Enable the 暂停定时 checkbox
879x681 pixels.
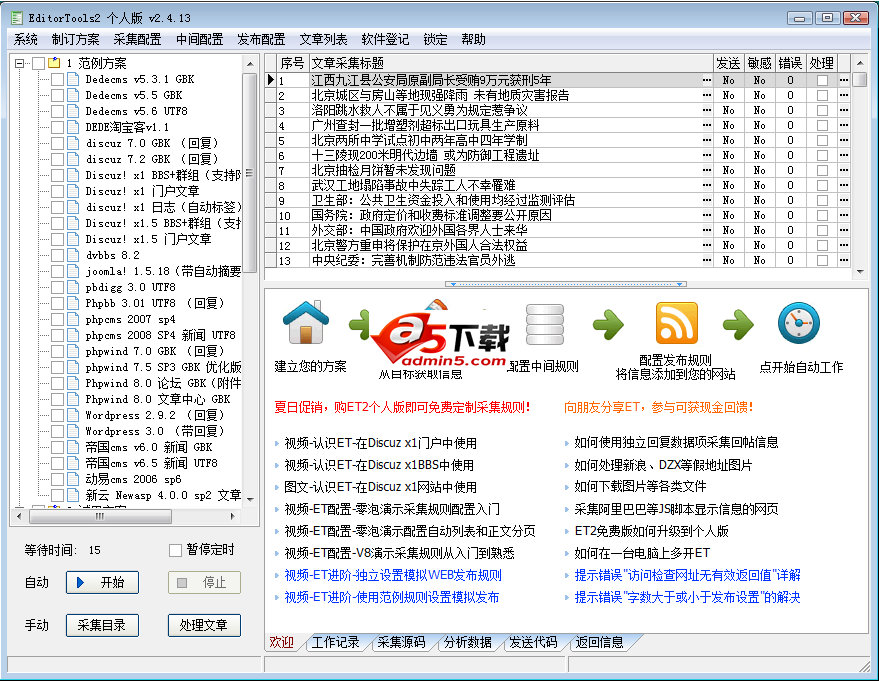[x=176, y=550]
